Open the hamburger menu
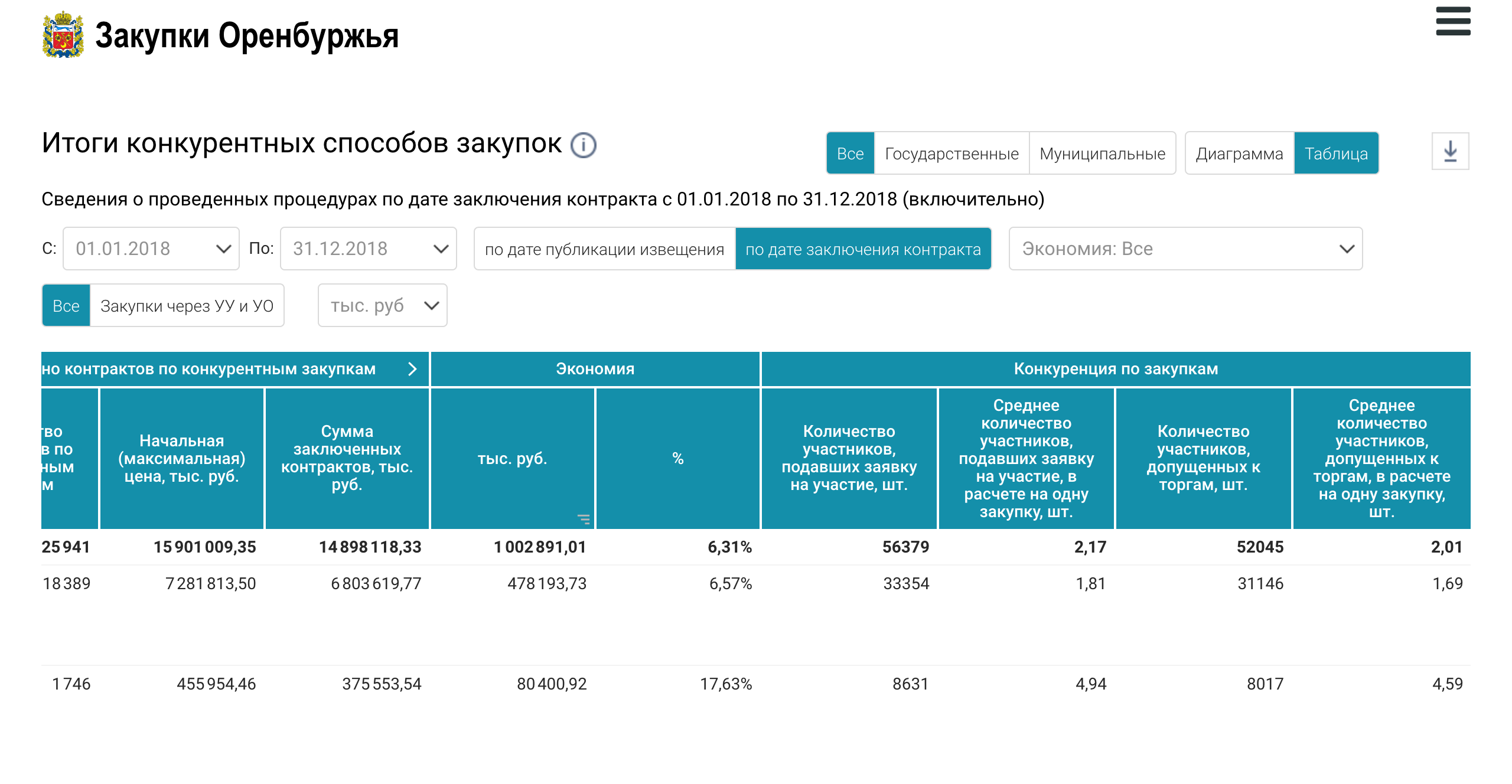The width and height of the screenshot is (1512, 784). [1453, 22]
